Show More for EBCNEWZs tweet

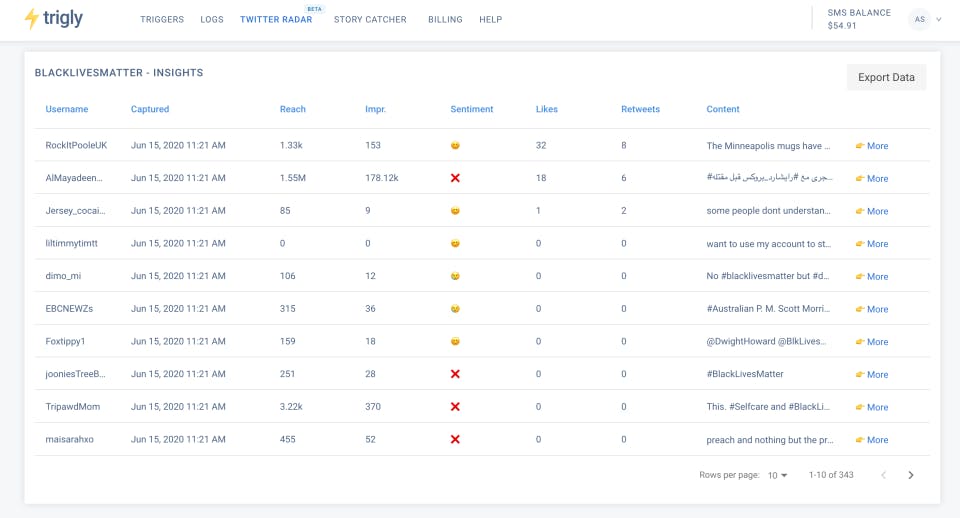871,309
